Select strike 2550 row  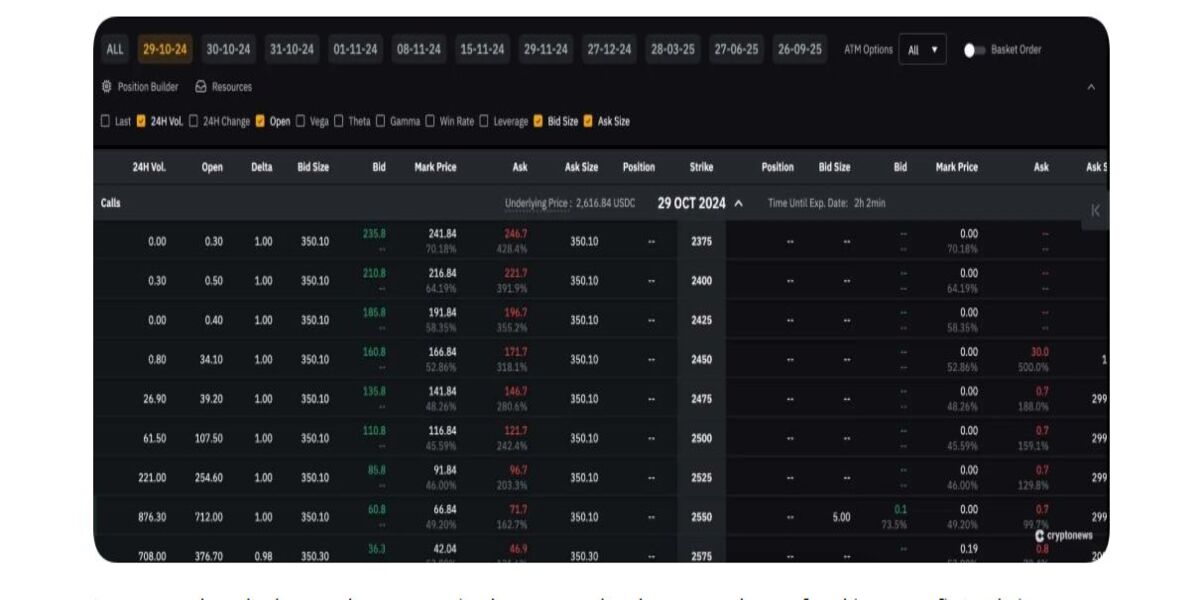coord(701,517)
